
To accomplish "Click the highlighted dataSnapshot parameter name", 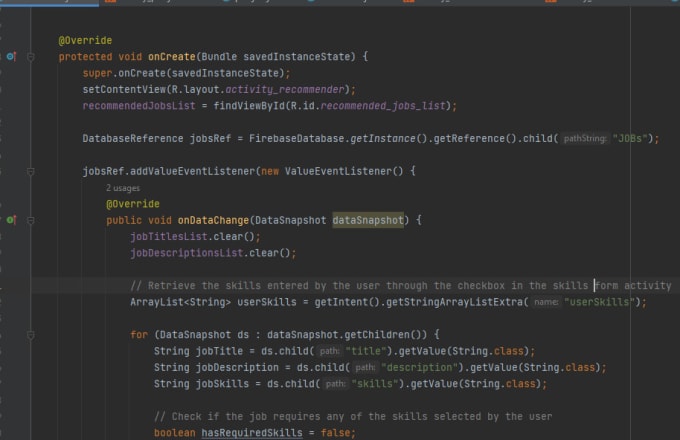I will pyautogui.click(x=367, y=219).
